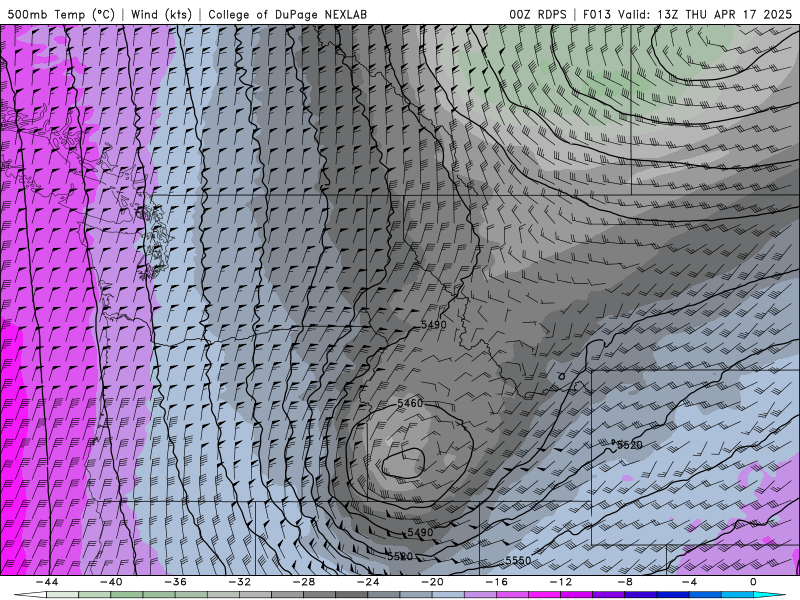The height and width of the screenshot is (600, 800).
Task: Click the "00Z RDPS" model label
Action: (538, 14)
